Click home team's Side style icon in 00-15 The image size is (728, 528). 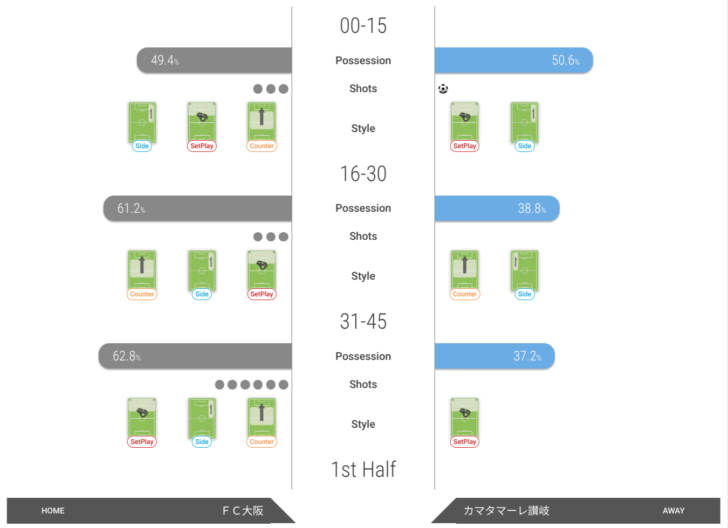tap(142, 124)
